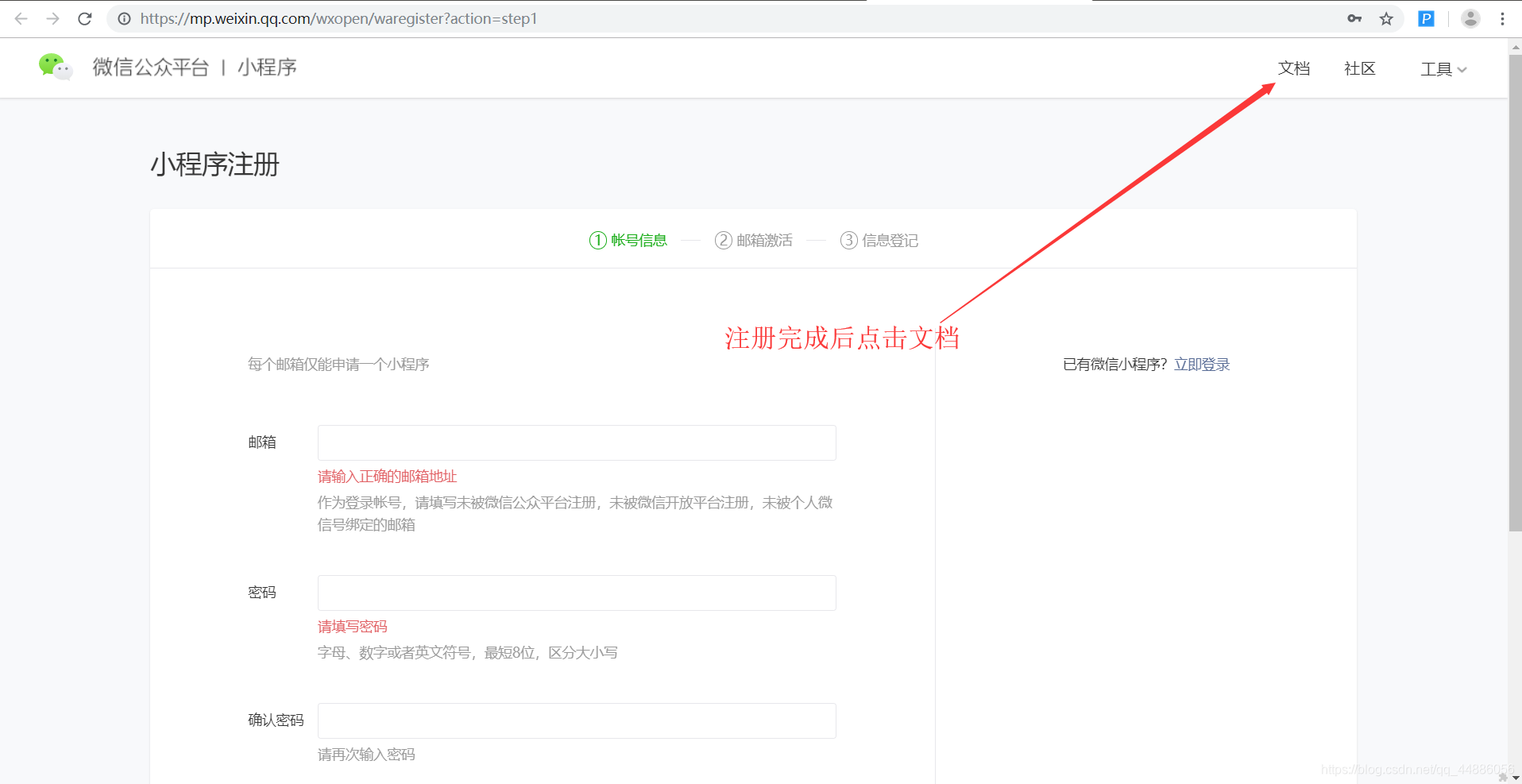Click the browser back arrow
The image size is (1522, 784).
point(21,18)
